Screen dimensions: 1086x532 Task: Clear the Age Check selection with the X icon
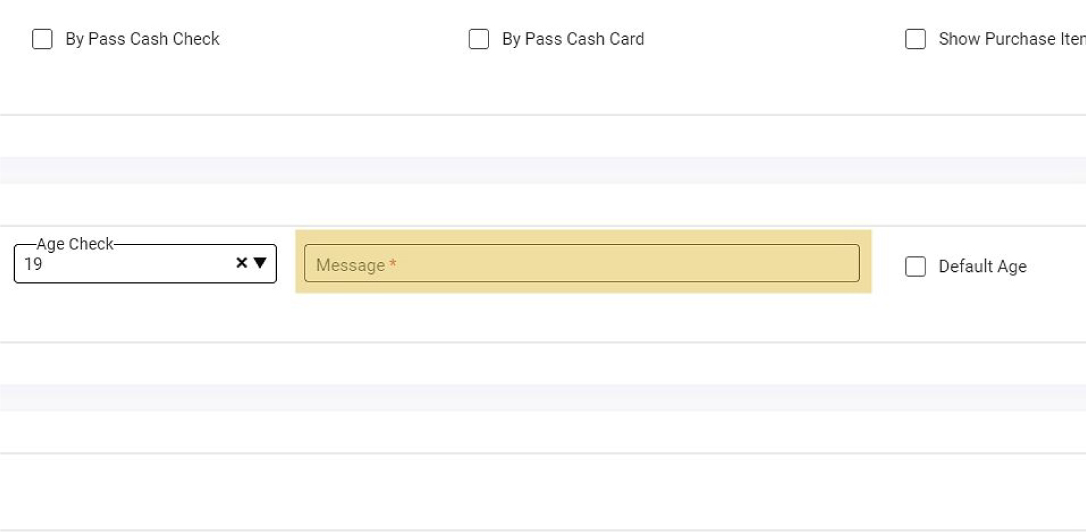pyautogui.click(x=241, y=263)
